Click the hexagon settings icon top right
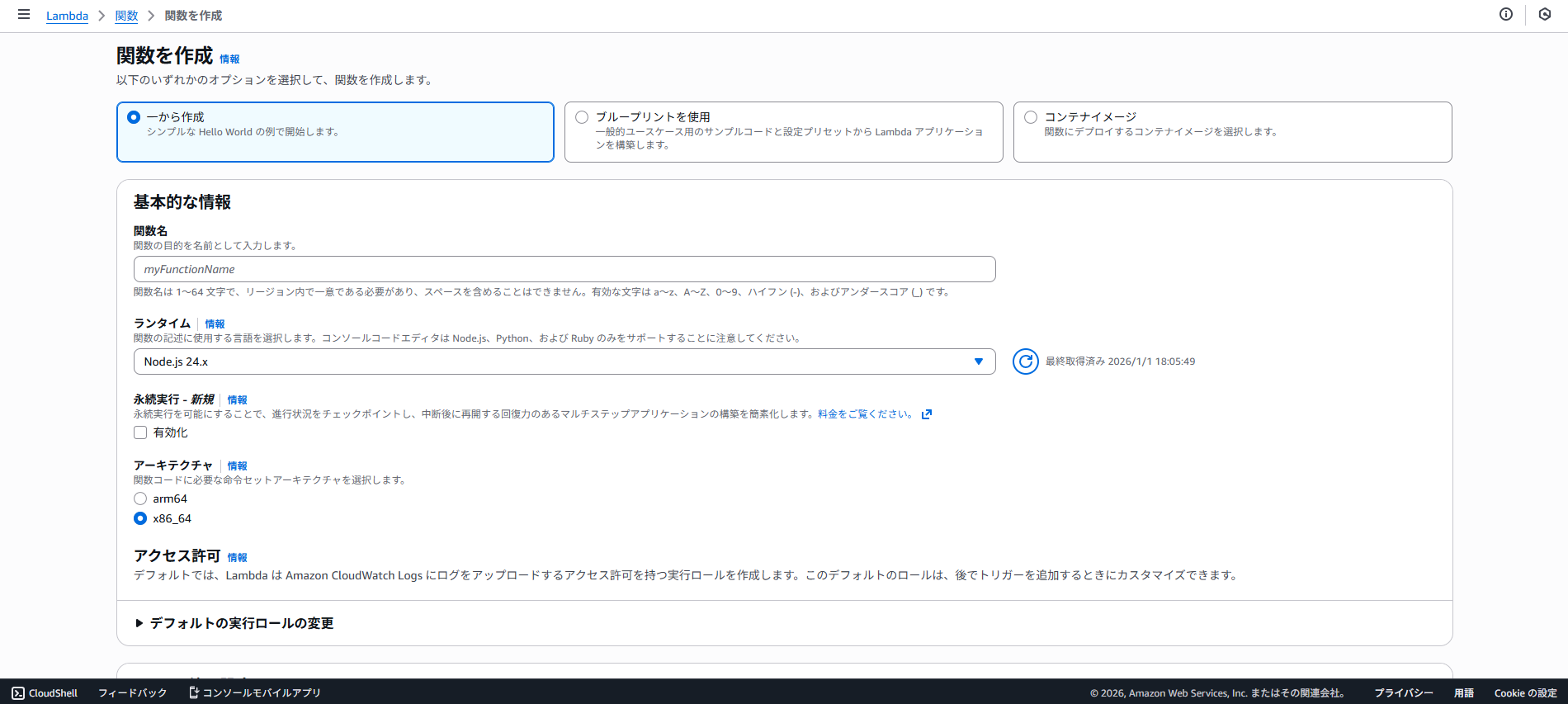Viewport: 1568px width, 704px height. [1545, 14]
